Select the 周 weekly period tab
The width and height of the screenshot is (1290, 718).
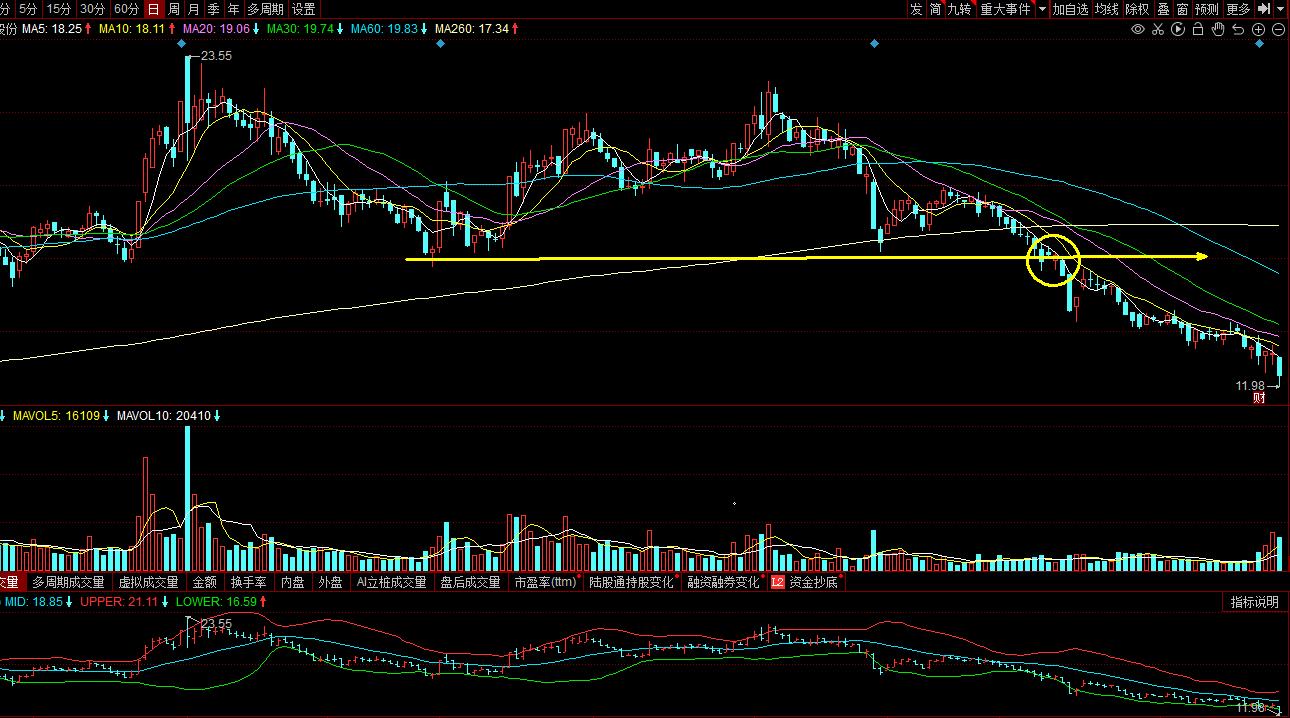pos(174,9)
